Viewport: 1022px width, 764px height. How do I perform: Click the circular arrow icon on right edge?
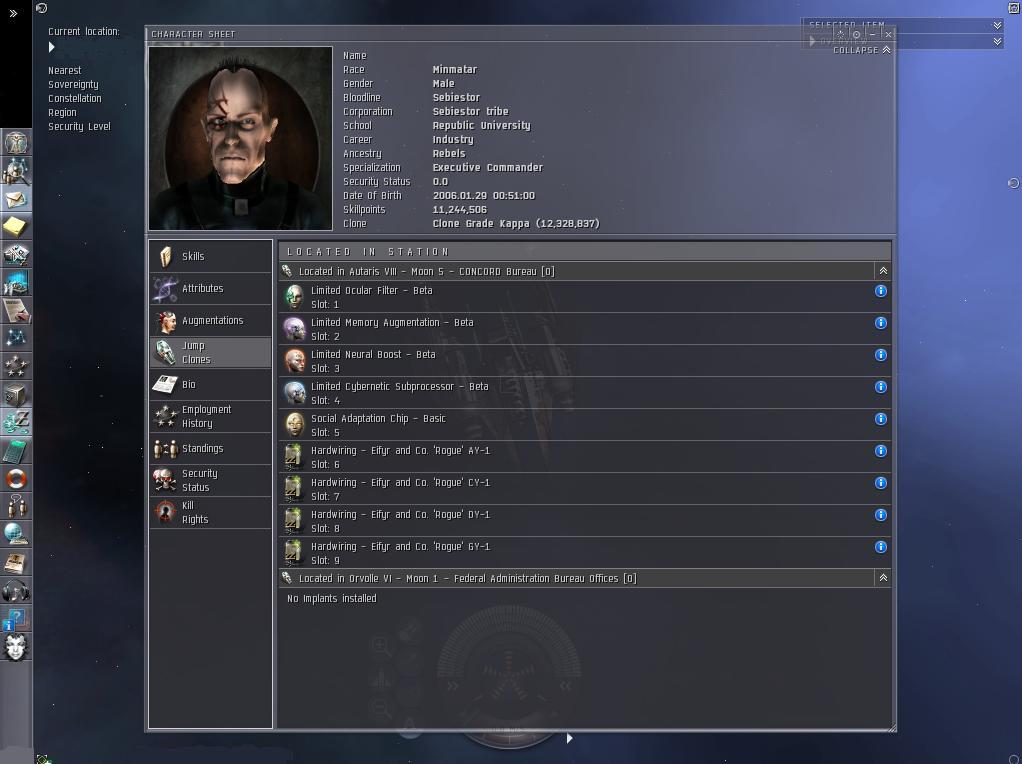click(1014, 183)
